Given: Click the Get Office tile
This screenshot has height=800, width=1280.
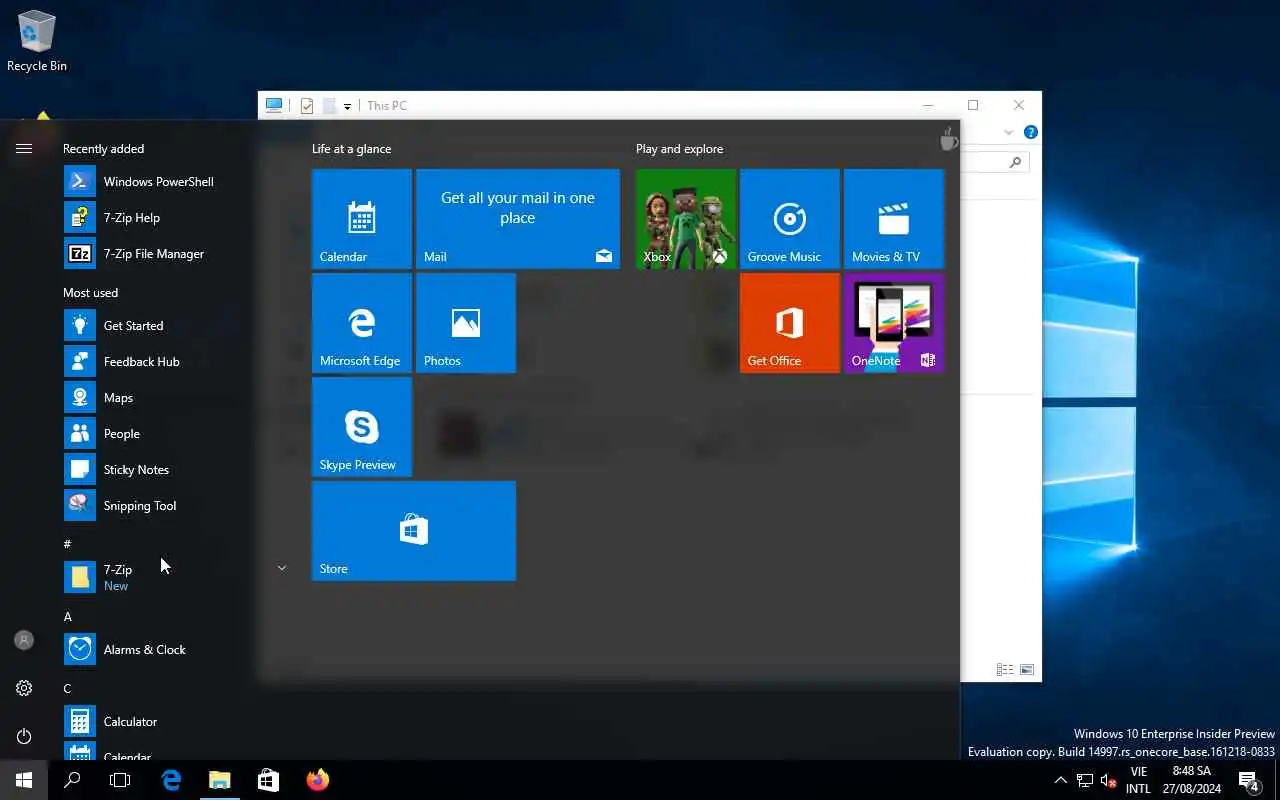Looking at the screenshot, I should [x=790, y=323].
